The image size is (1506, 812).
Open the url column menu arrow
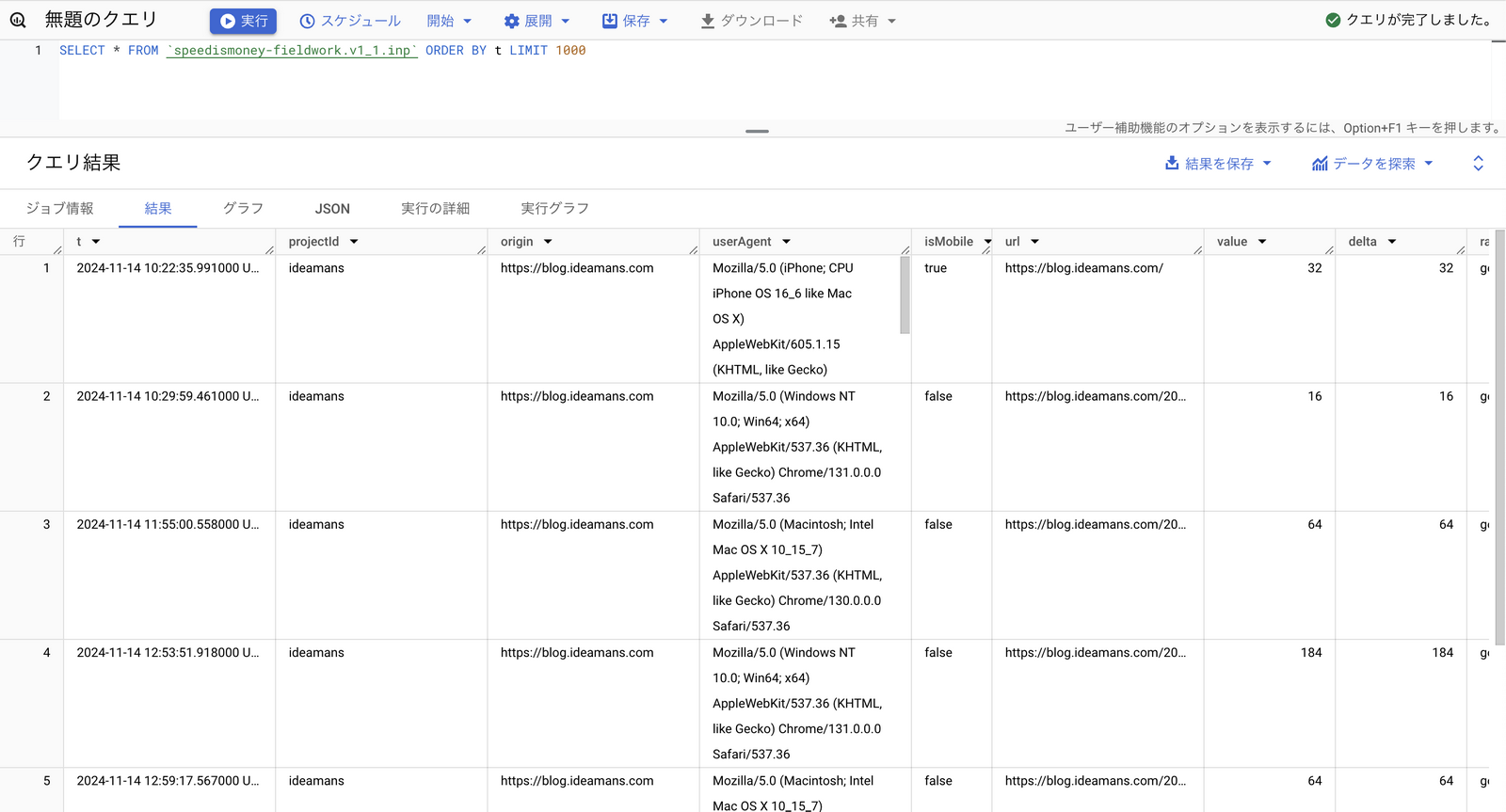(1034, 242)
